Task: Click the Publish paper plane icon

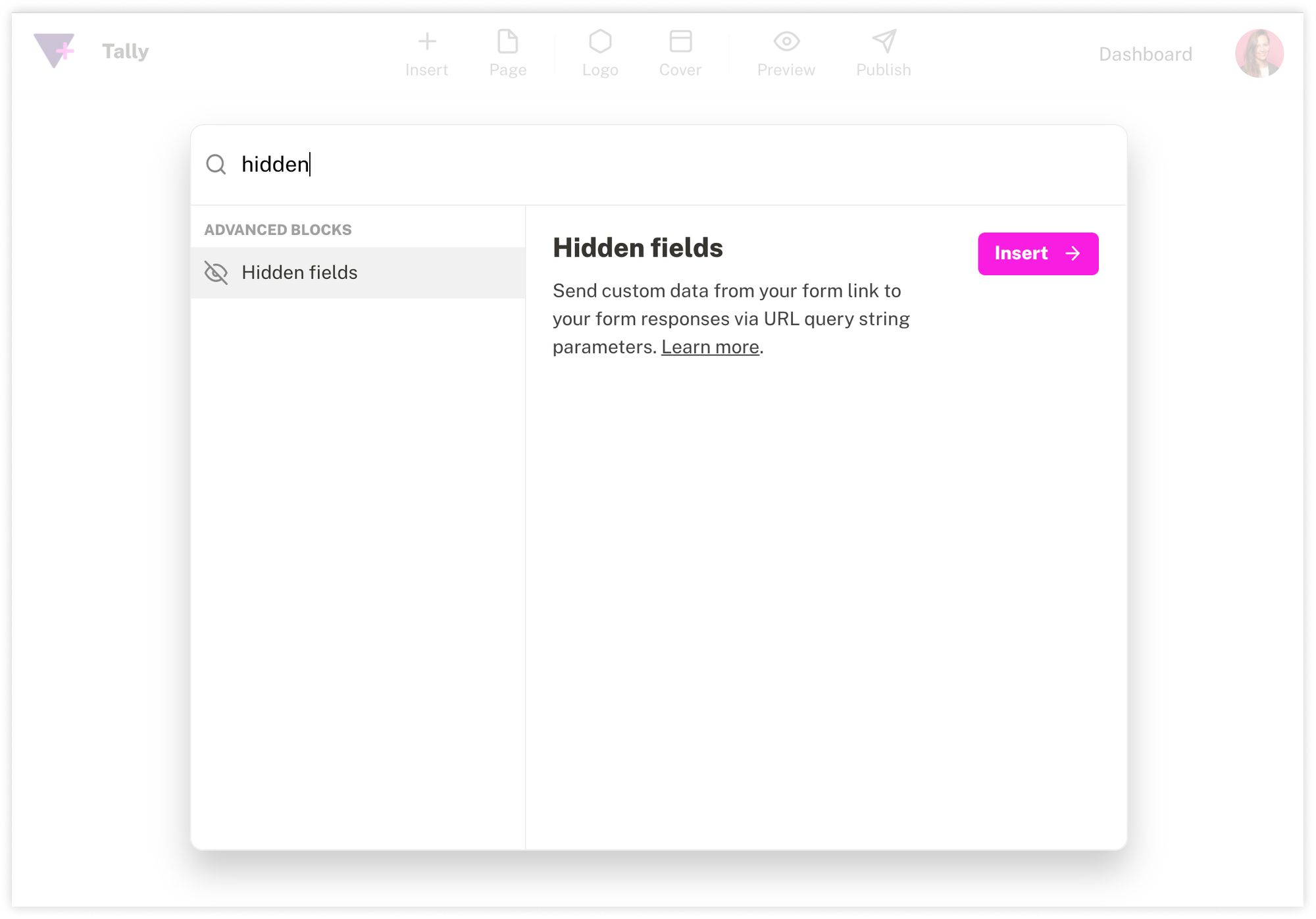Action: pos(884,41)
